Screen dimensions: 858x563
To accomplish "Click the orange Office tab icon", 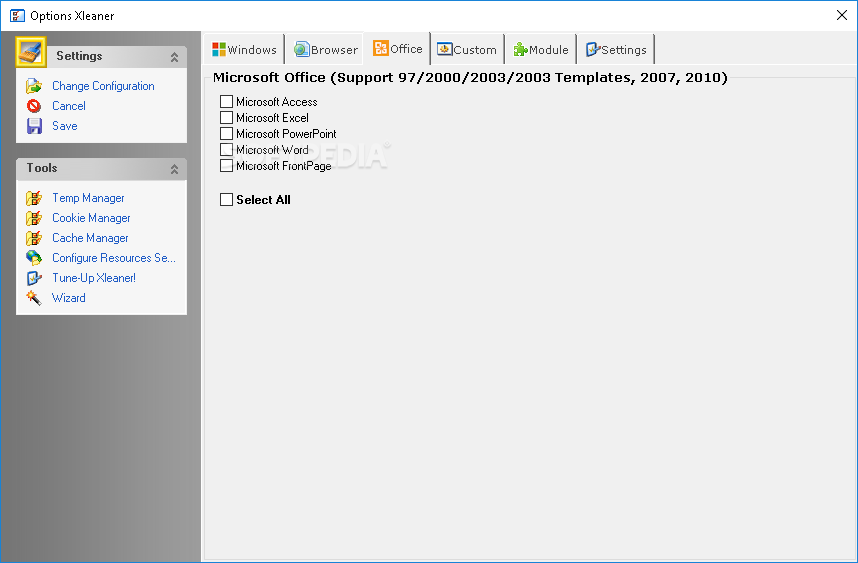I will point(380,48).
